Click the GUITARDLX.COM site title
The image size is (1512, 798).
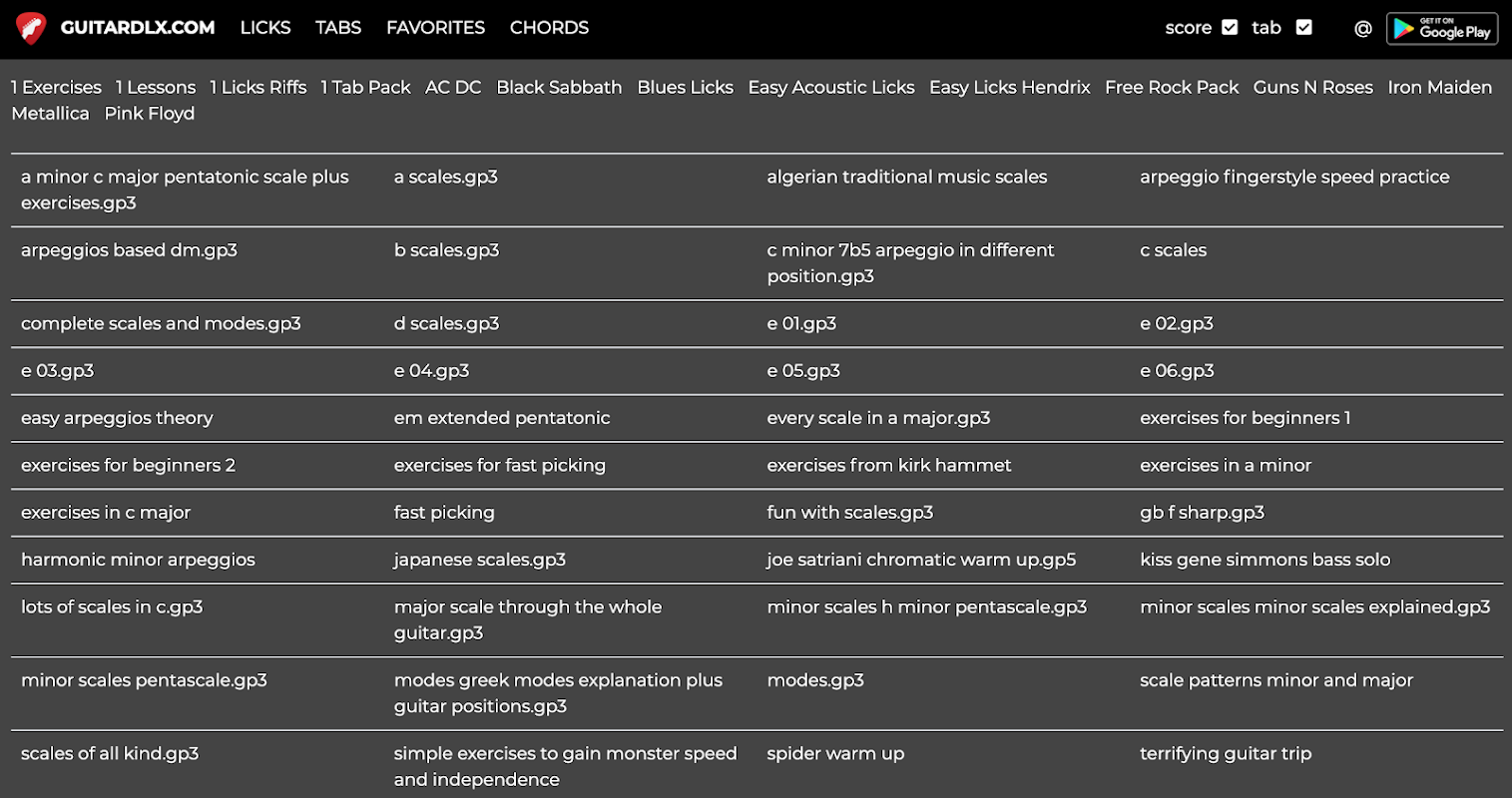[138, 28]
